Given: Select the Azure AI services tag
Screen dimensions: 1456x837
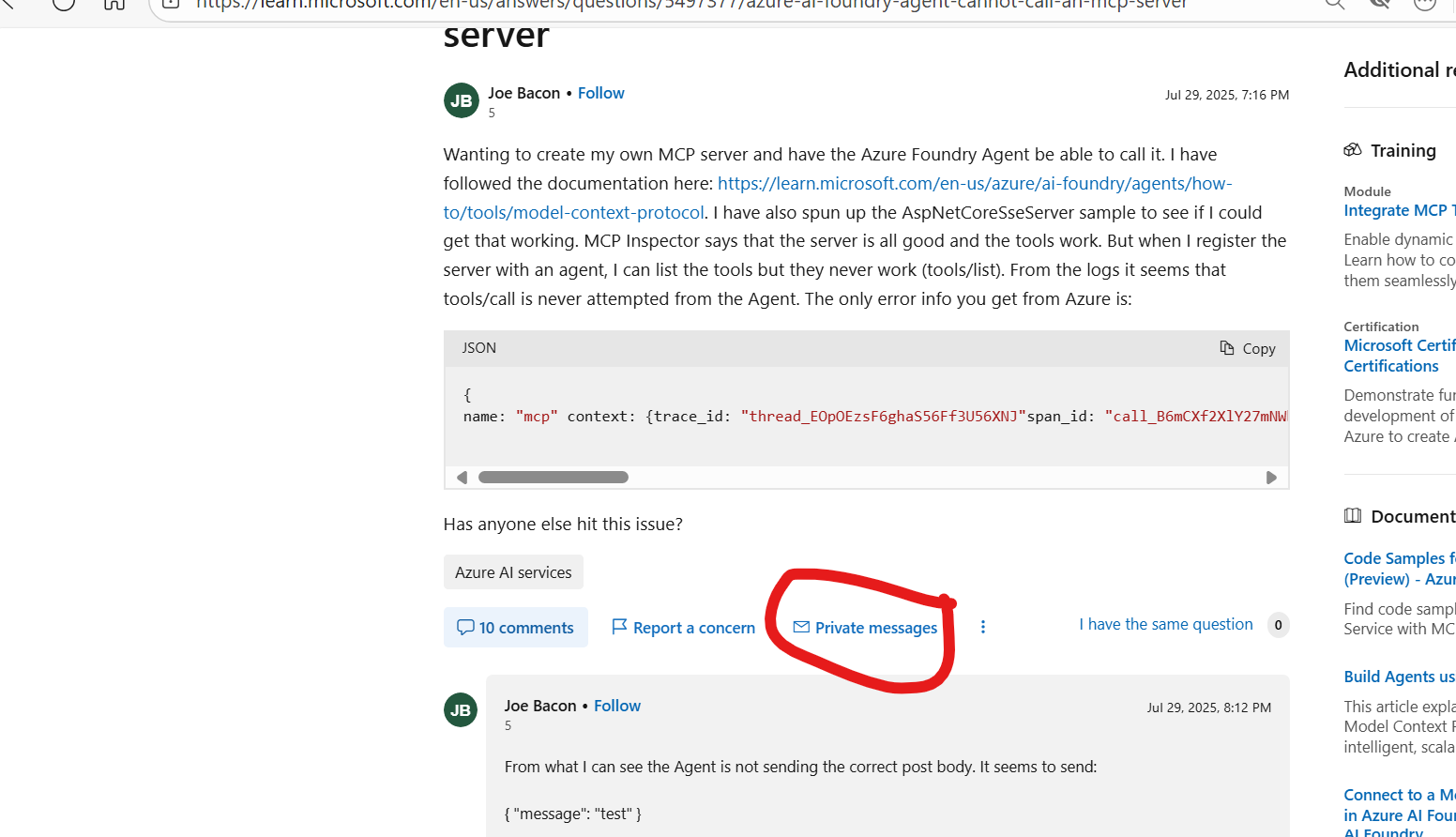Looking at the screenshot, I should tap(513, 572).
